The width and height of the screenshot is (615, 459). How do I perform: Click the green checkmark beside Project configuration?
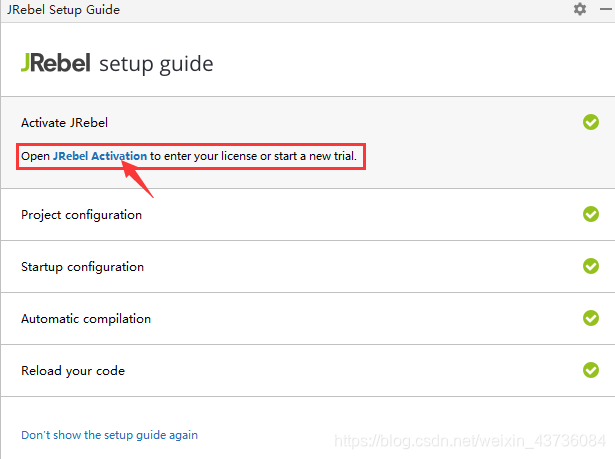(x=591, y=214)
